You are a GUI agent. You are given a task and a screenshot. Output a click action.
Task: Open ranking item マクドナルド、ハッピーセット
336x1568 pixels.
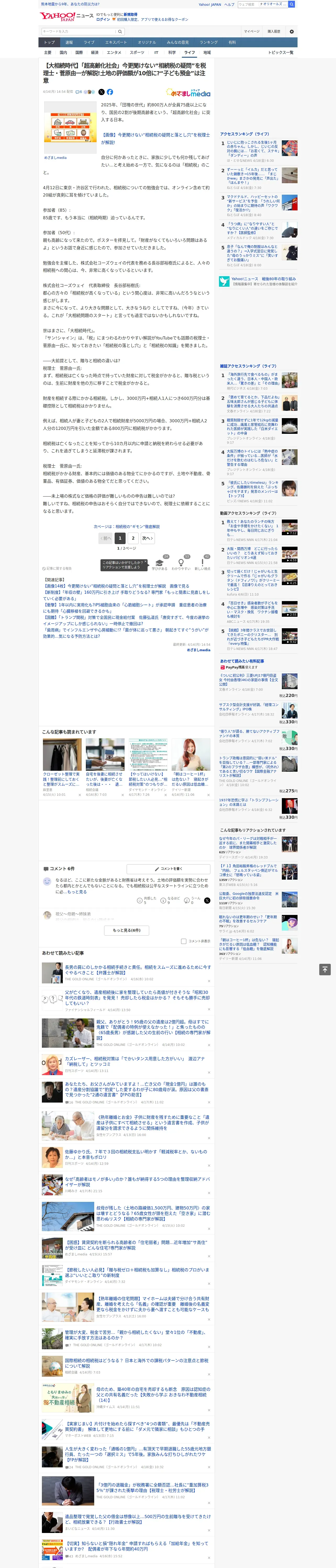click(253, 204)
